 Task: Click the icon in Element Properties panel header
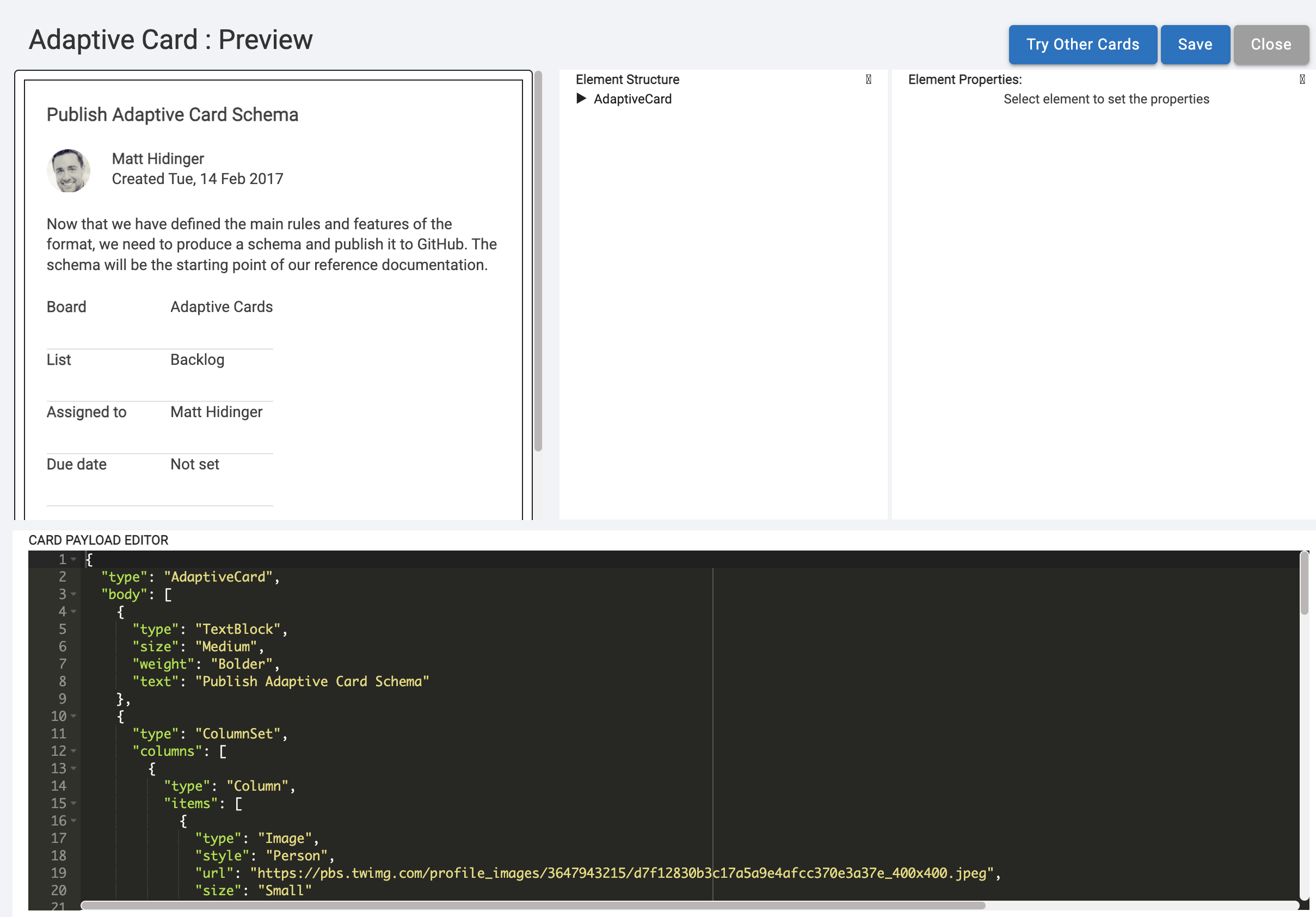coord(1302,79)
